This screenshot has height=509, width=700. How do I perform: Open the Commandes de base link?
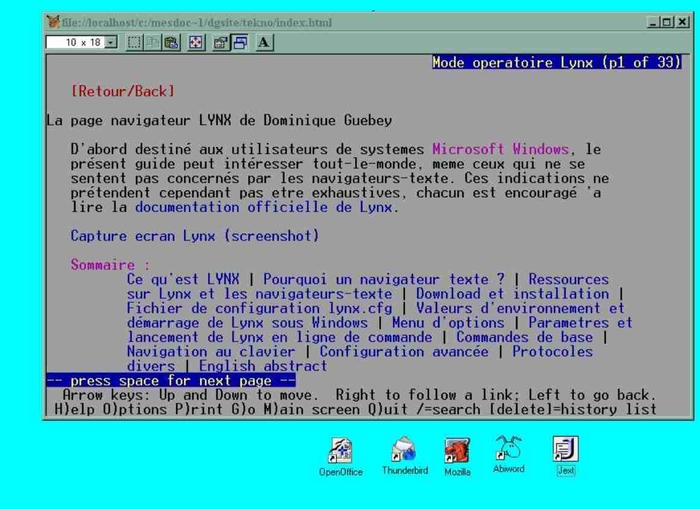click(x=525, y=337)
